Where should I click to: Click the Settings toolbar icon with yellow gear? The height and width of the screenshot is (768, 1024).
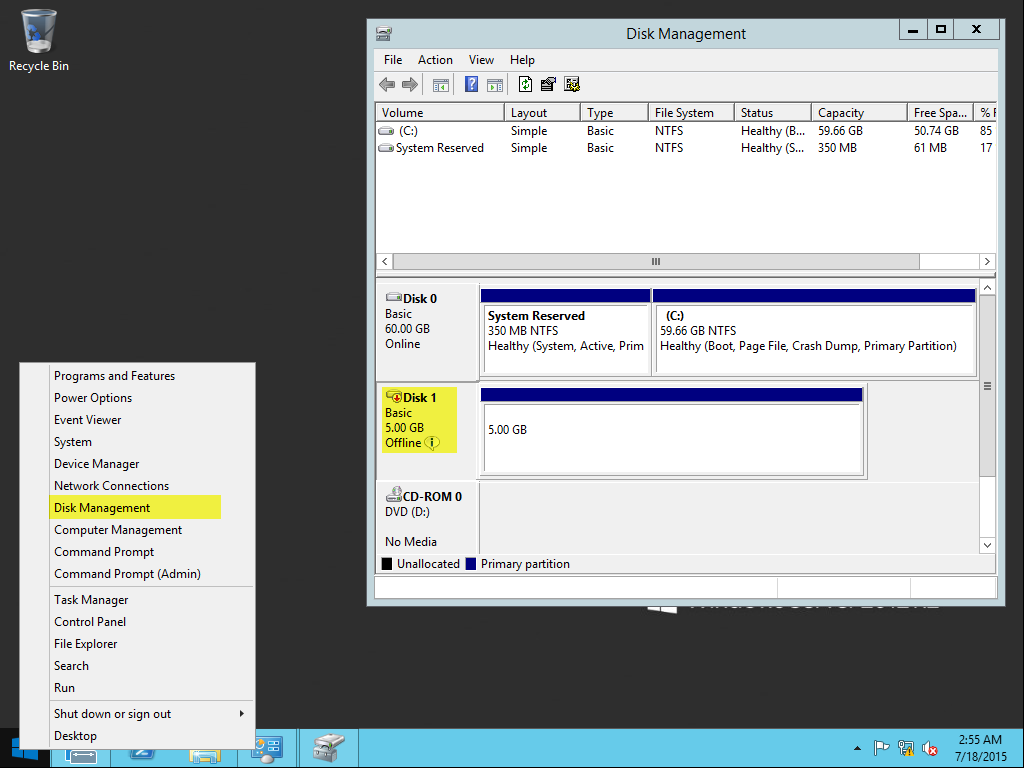click(x=572, y=84)
